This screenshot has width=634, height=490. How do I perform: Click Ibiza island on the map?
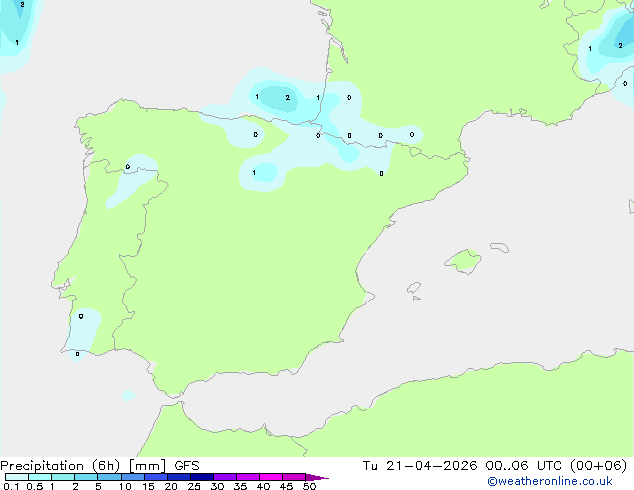point(414,288)
